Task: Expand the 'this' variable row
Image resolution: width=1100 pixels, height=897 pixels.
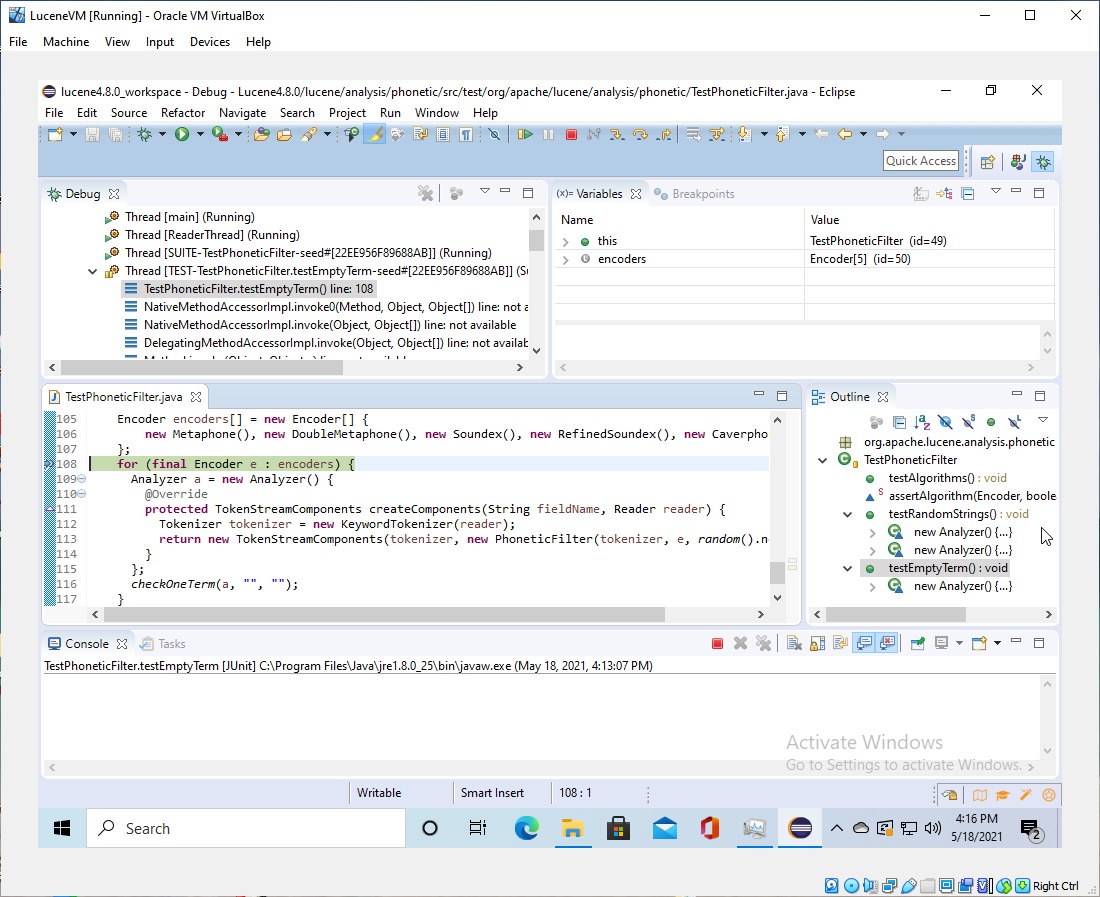Action: 566,241
